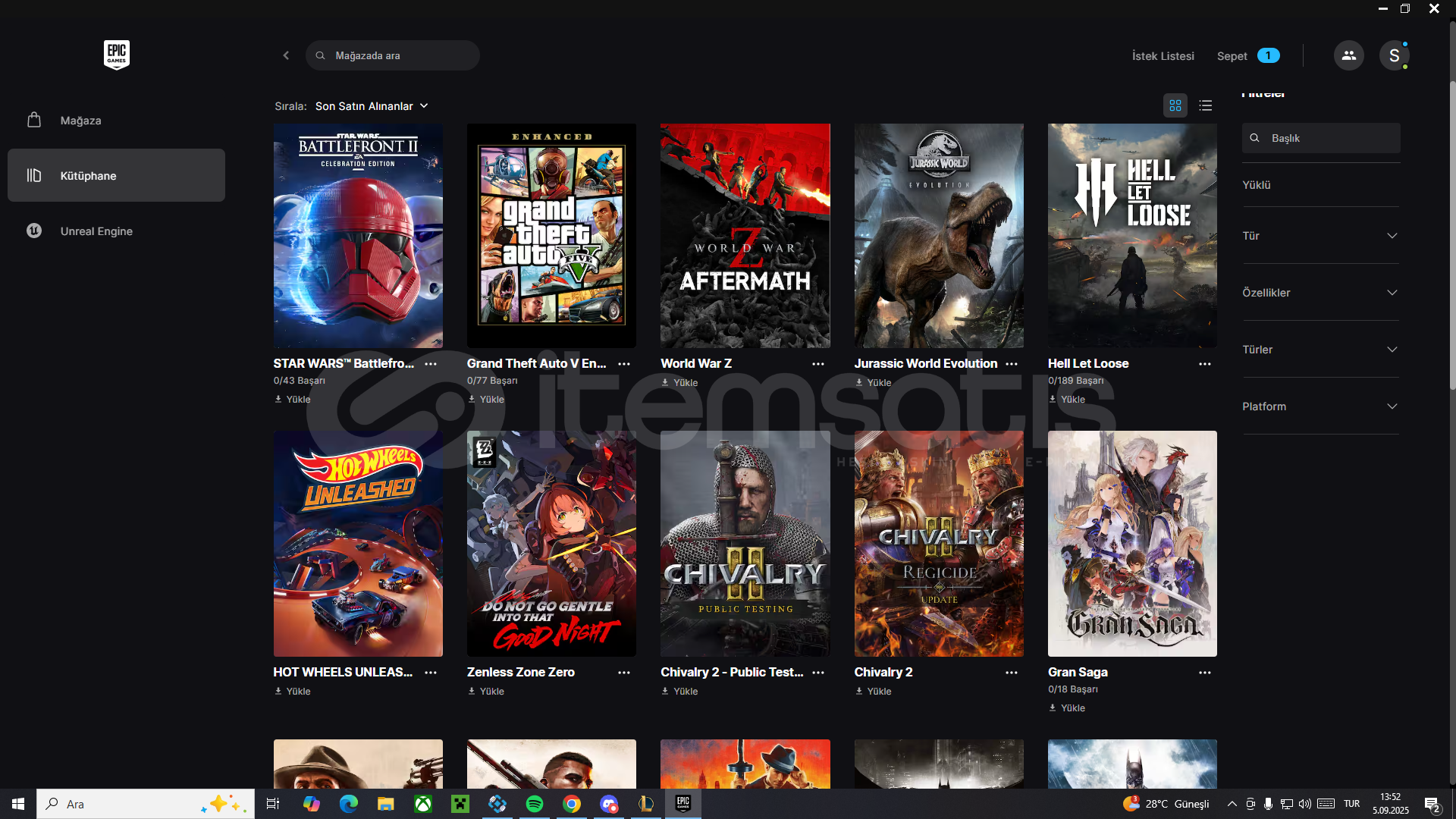Click the Windows taskbar search box
Image resolution: width=1456 pixels, height=819 pixels.
[146, 804]
